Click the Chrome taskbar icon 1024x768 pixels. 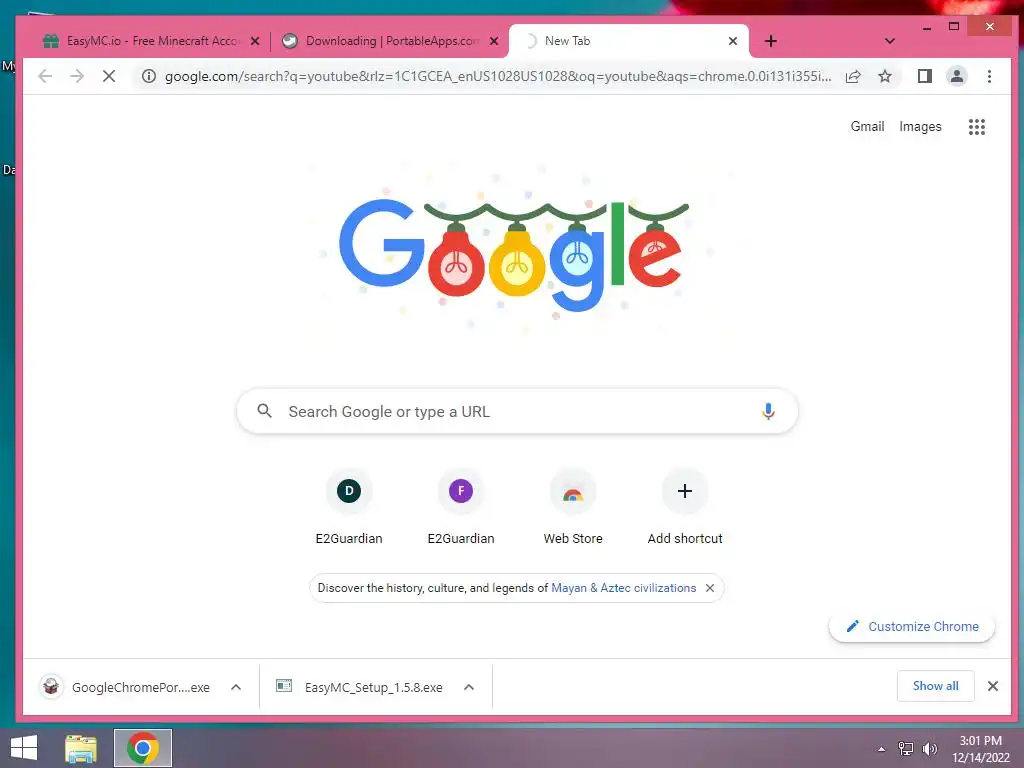pyautogui.click(x=143, y=748)
